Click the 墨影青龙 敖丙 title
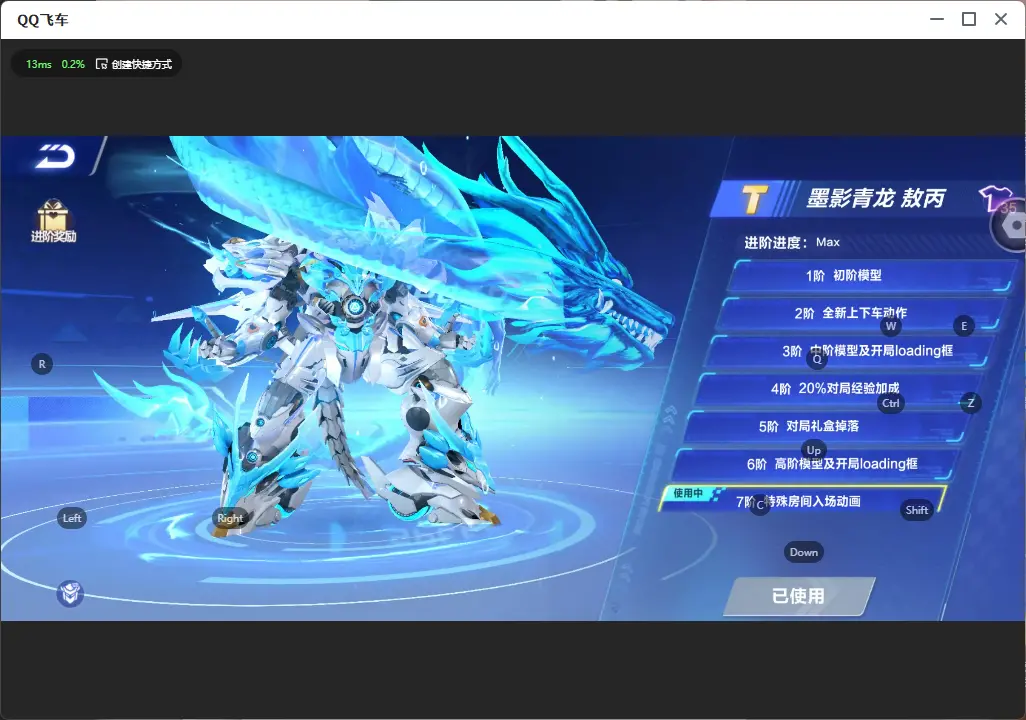The width and height of the screenshot is (1026, 720). point(876,198)
